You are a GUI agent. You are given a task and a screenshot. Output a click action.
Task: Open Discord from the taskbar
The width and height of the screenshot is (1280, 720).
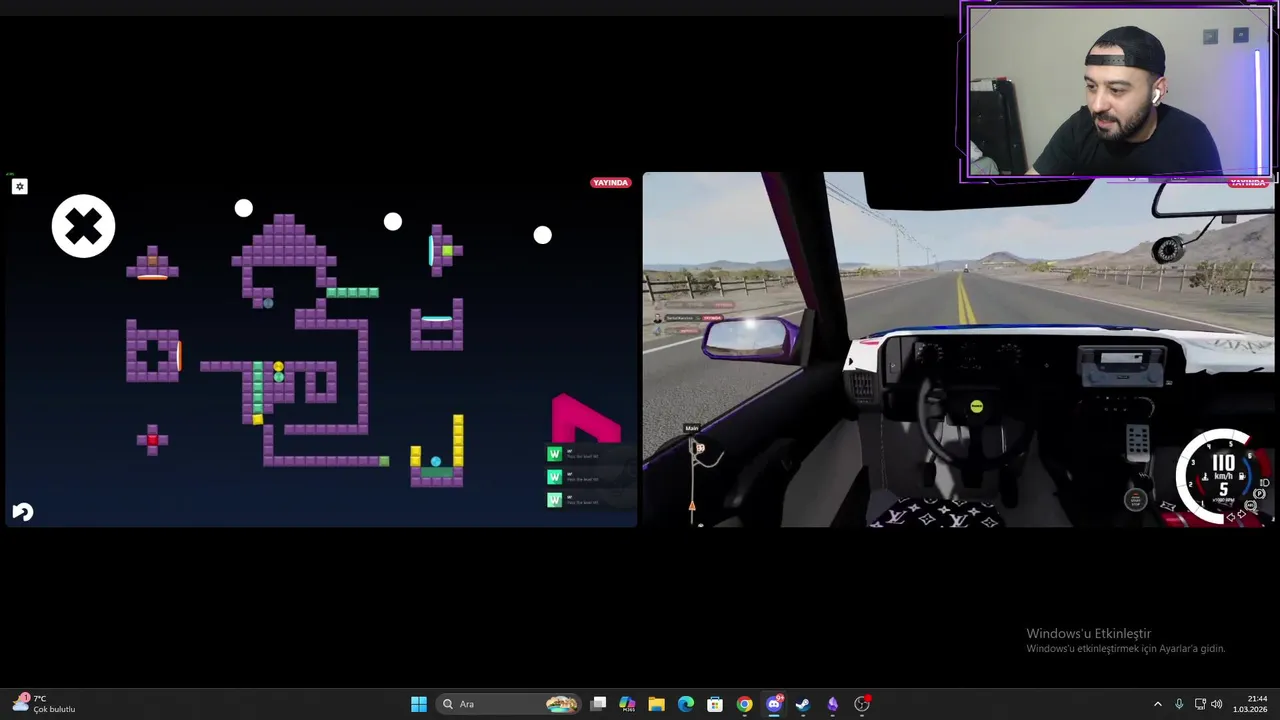tap(774, 704)
